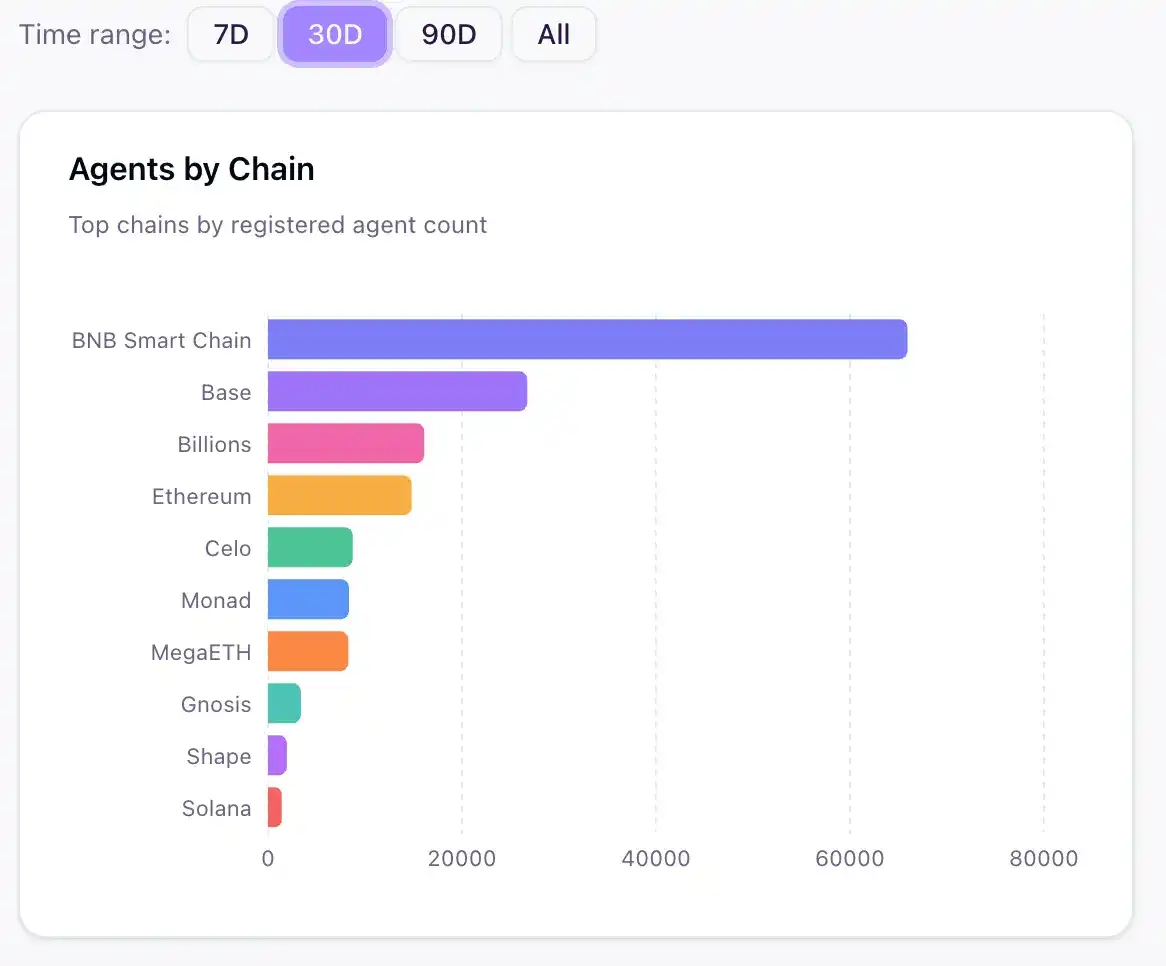1166x966 pixels.
Task: Click the chart subtitle about registered agent count
Action: tap(277, 225)
